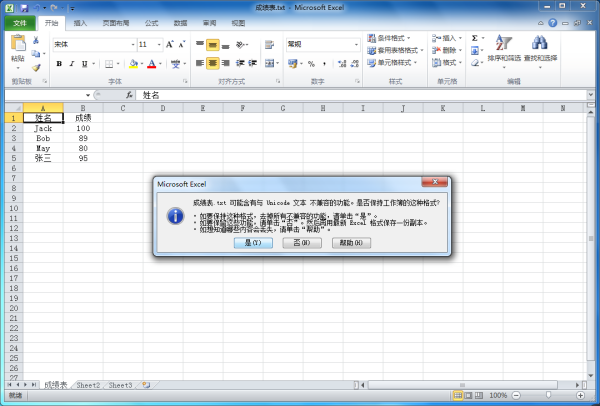Toggle Italic formatting
The image size is (600, 406).
72,64
